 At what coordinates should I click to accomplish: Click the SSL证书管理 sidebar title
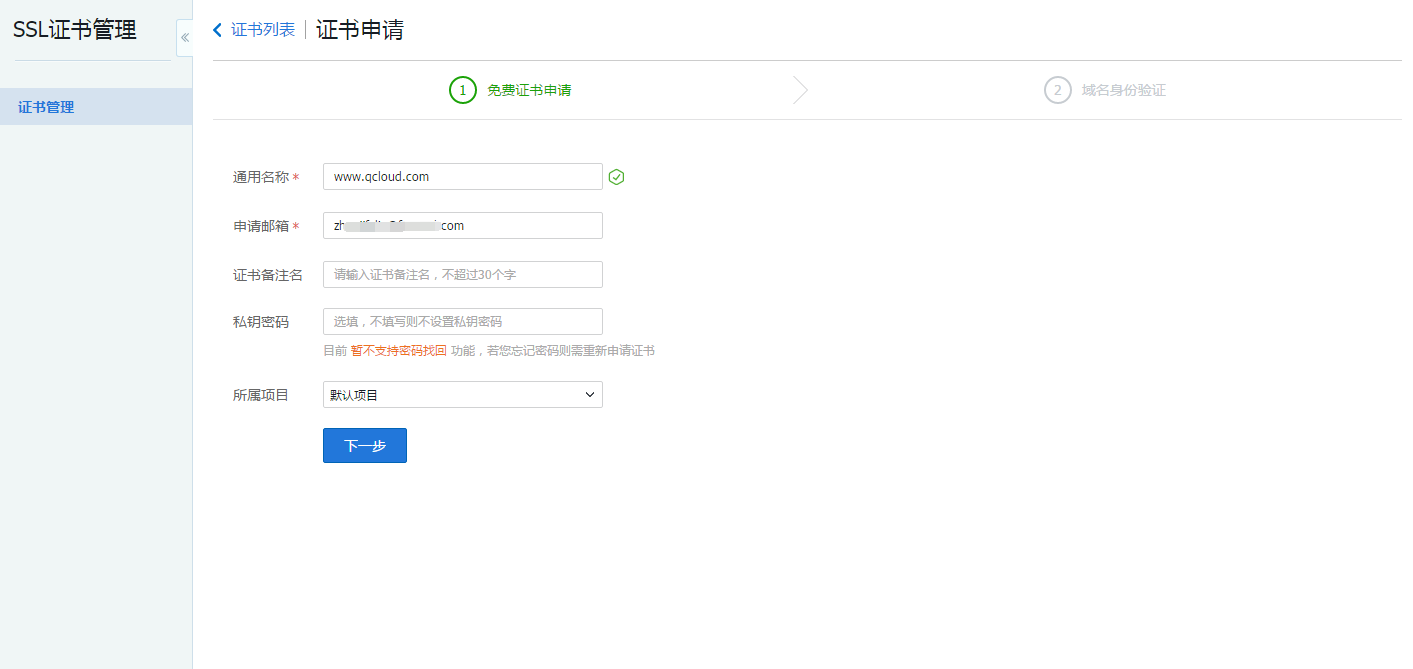click(75, 30)
